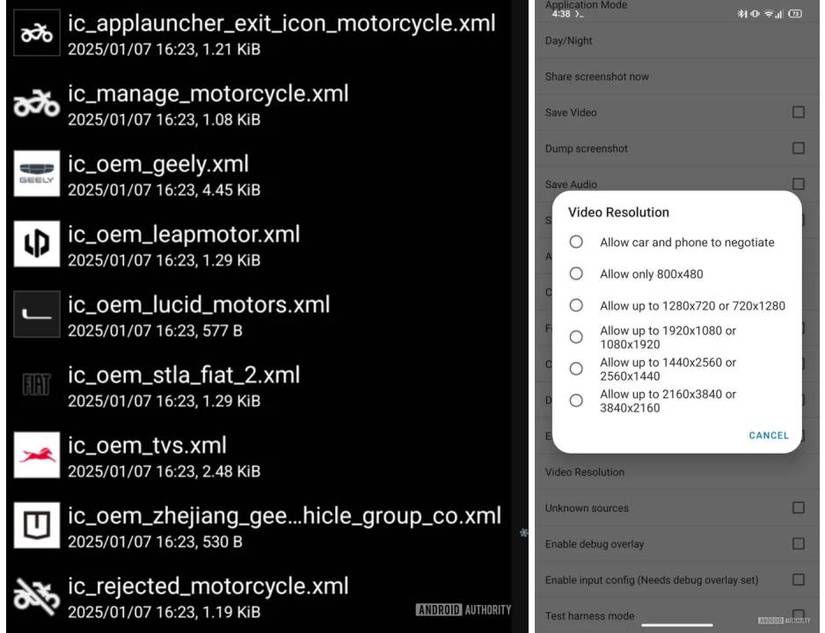Toggle the Enable debug overlay checkbox

click(x=798, y=544)
